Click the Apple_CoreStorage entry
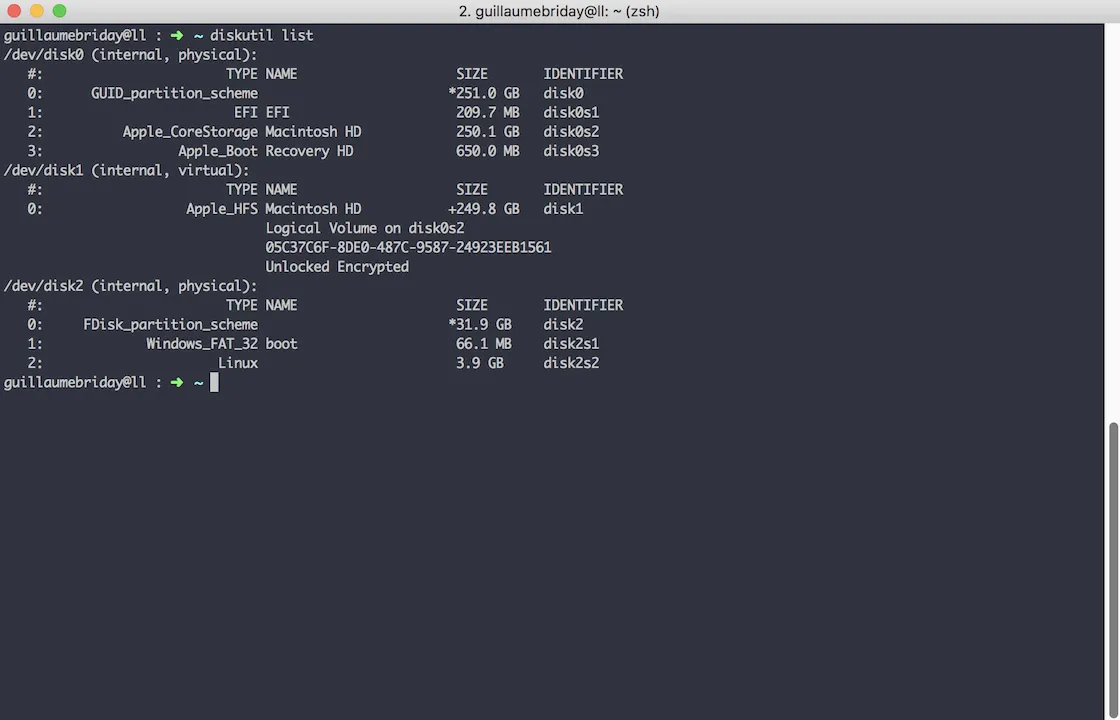 point(190,131)
